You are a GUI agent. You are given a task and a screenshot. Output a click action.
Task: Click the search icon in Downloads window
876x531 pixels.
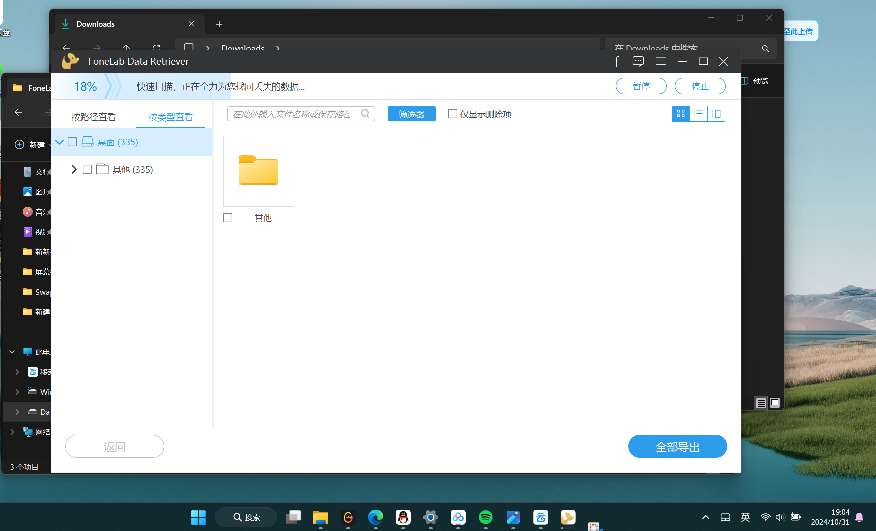click(765, 49)
